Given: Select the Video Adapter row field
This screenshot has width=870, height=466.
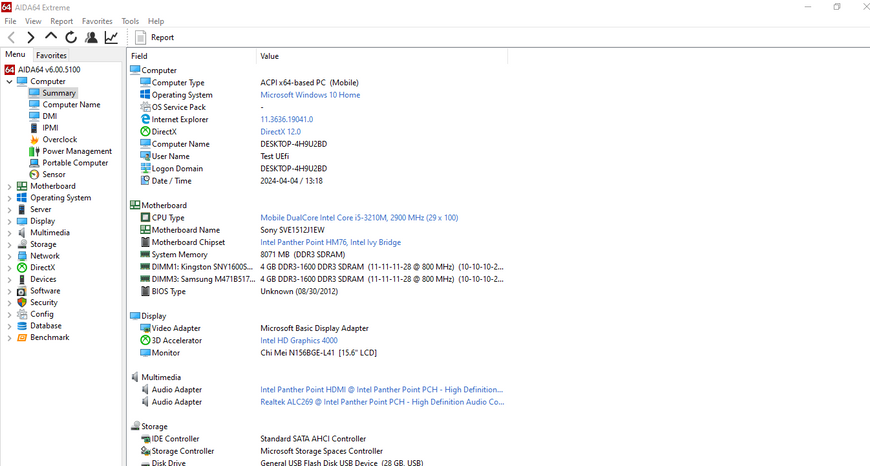Looking at the screenshot, I should point(176,328).
